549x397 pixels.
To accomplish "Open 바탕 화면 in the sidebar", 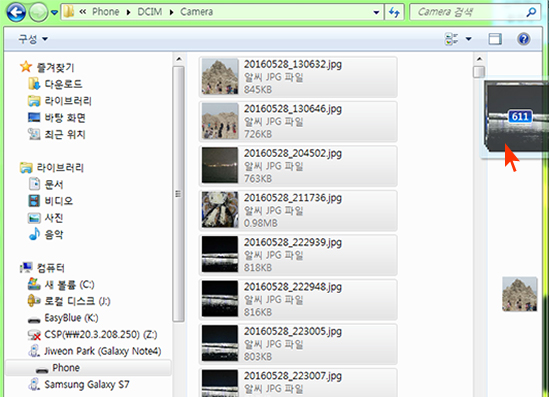I will click(x=65, y=118).
